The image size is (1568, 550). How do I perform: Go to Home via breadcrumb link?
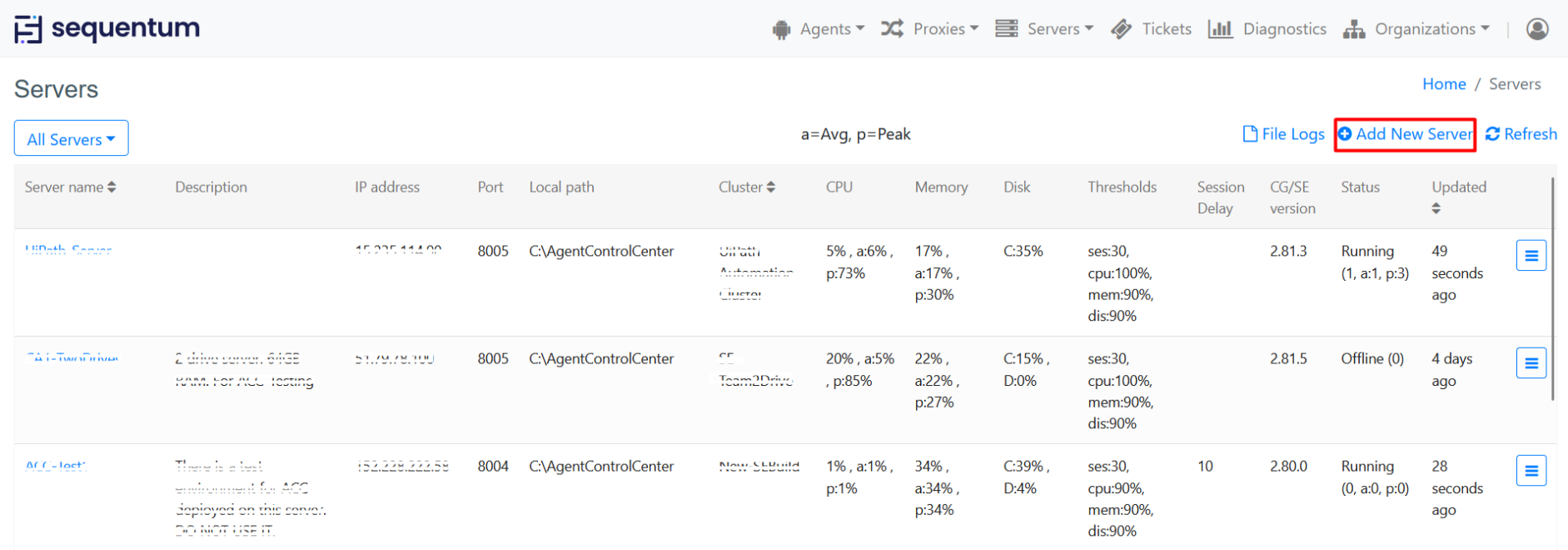tap(1443, 84)
